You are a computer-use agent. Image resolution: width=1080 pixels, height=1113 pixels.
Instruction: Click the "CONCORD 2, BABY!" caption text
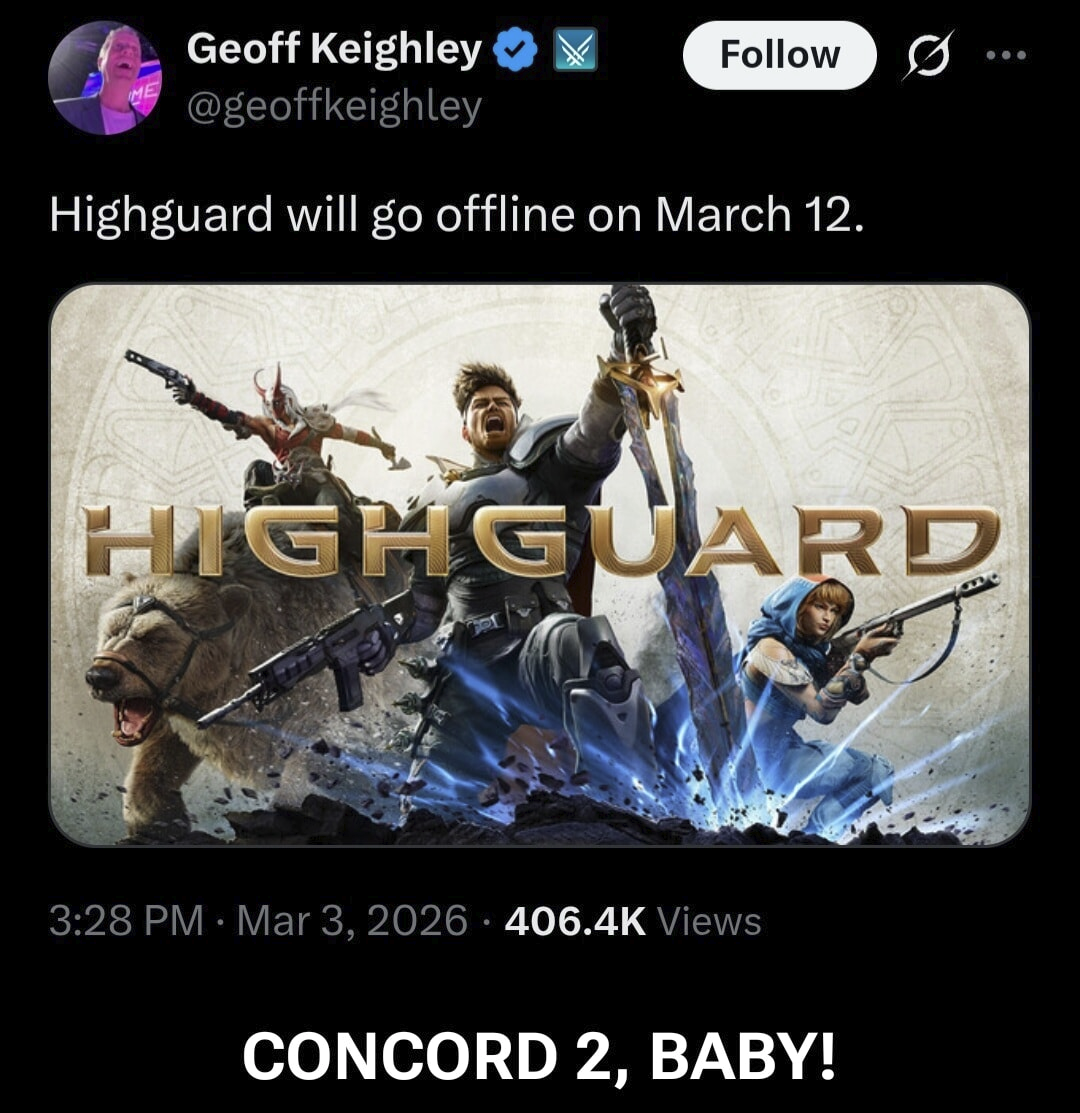(x=539, y=1056)
